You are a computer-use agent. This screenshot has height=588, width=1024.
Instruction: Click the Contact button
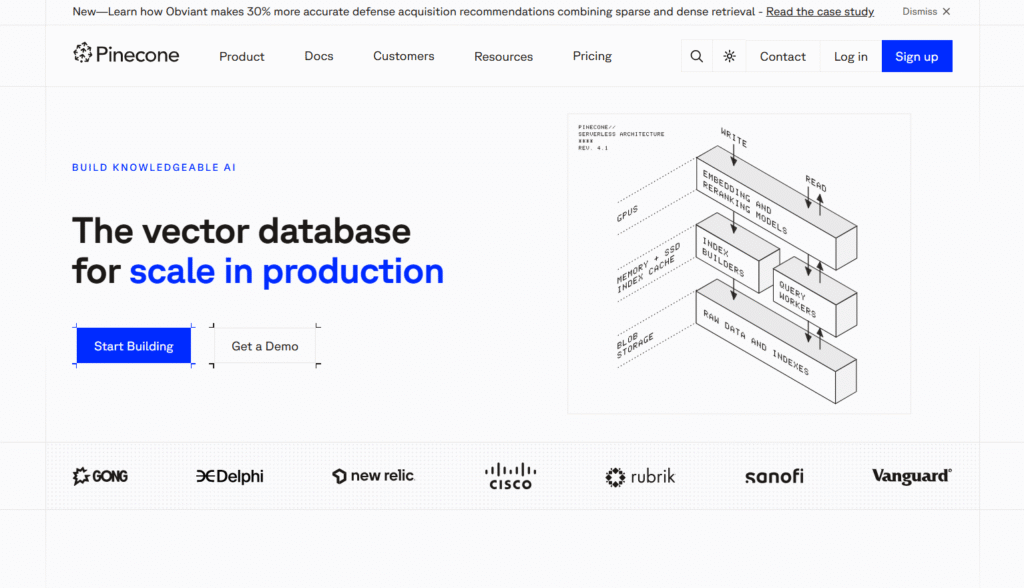pyautogui.click(x=782, y=56)
